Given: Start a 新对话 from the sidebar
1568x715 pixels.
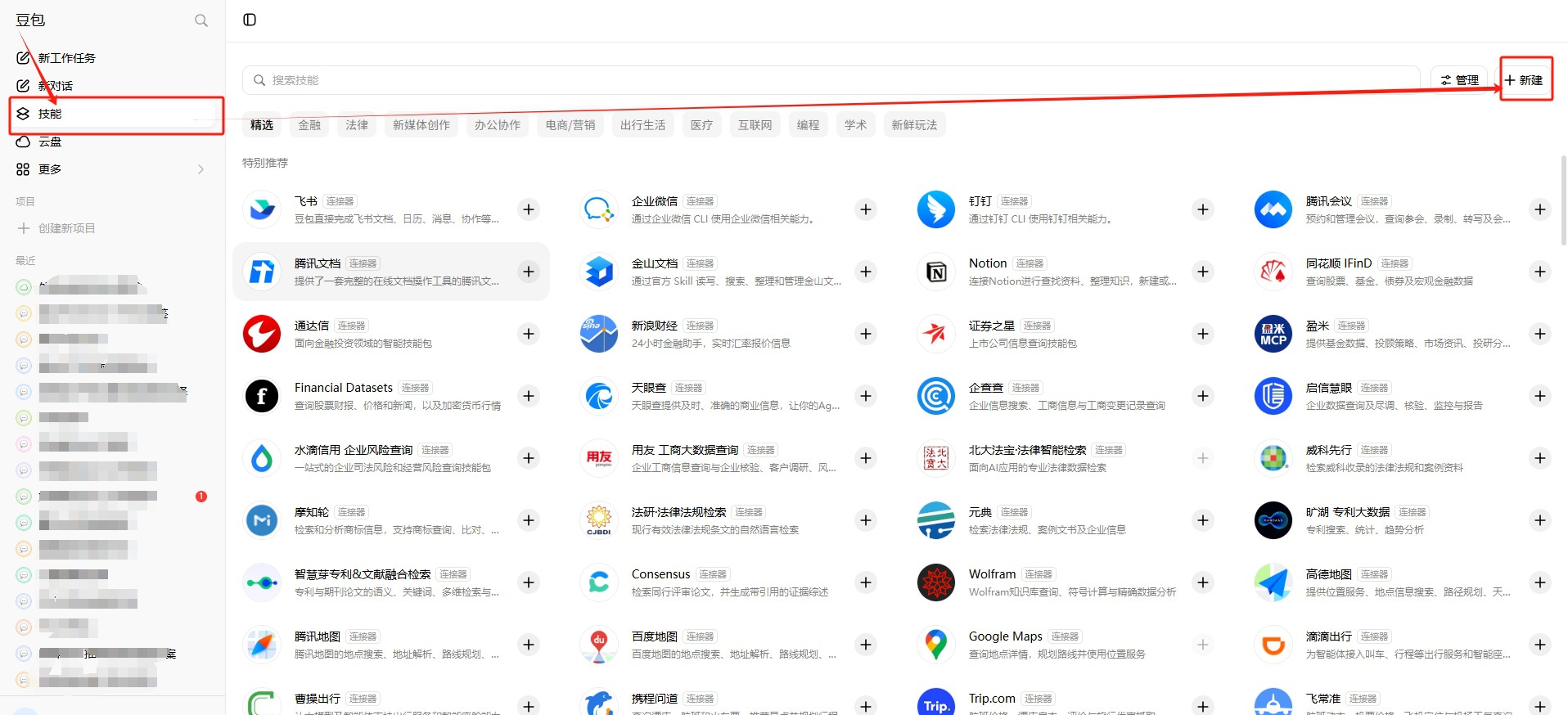Looking at the screenshot, I should (x=112, y=86).
